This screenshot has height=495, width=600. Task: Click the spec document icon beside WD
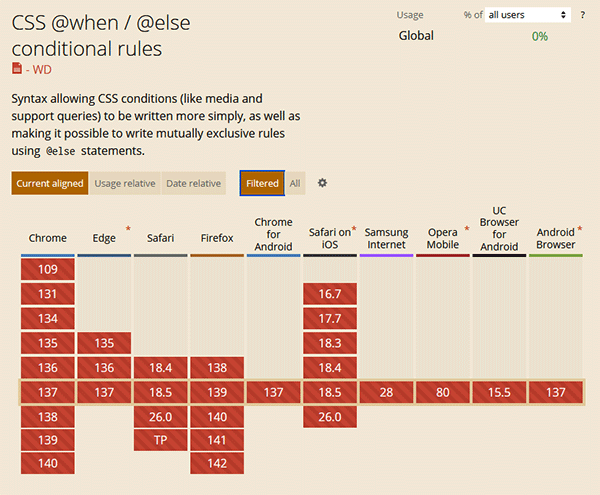16,68
